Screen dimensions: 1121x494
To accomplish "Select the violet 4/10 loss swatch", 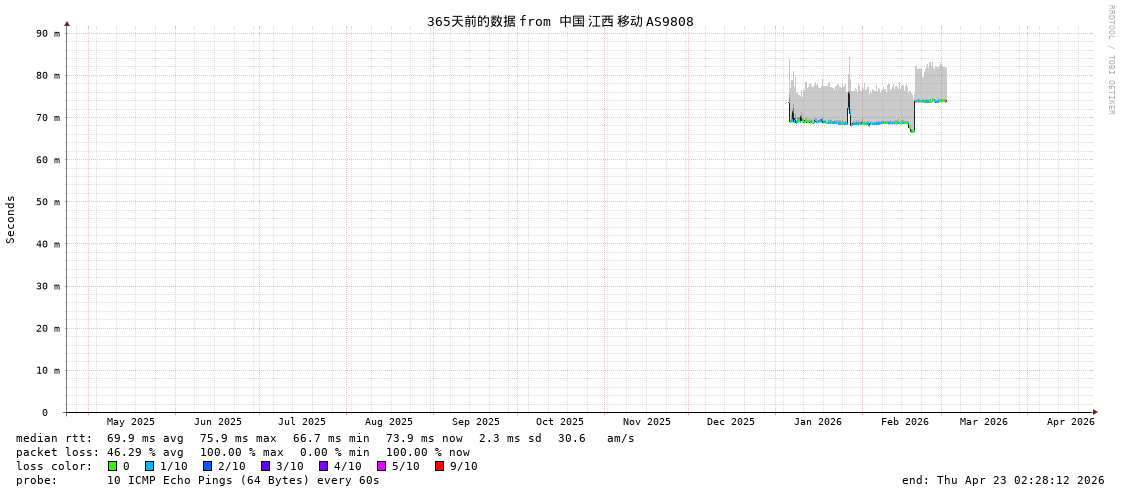I will tap(324, 466).
